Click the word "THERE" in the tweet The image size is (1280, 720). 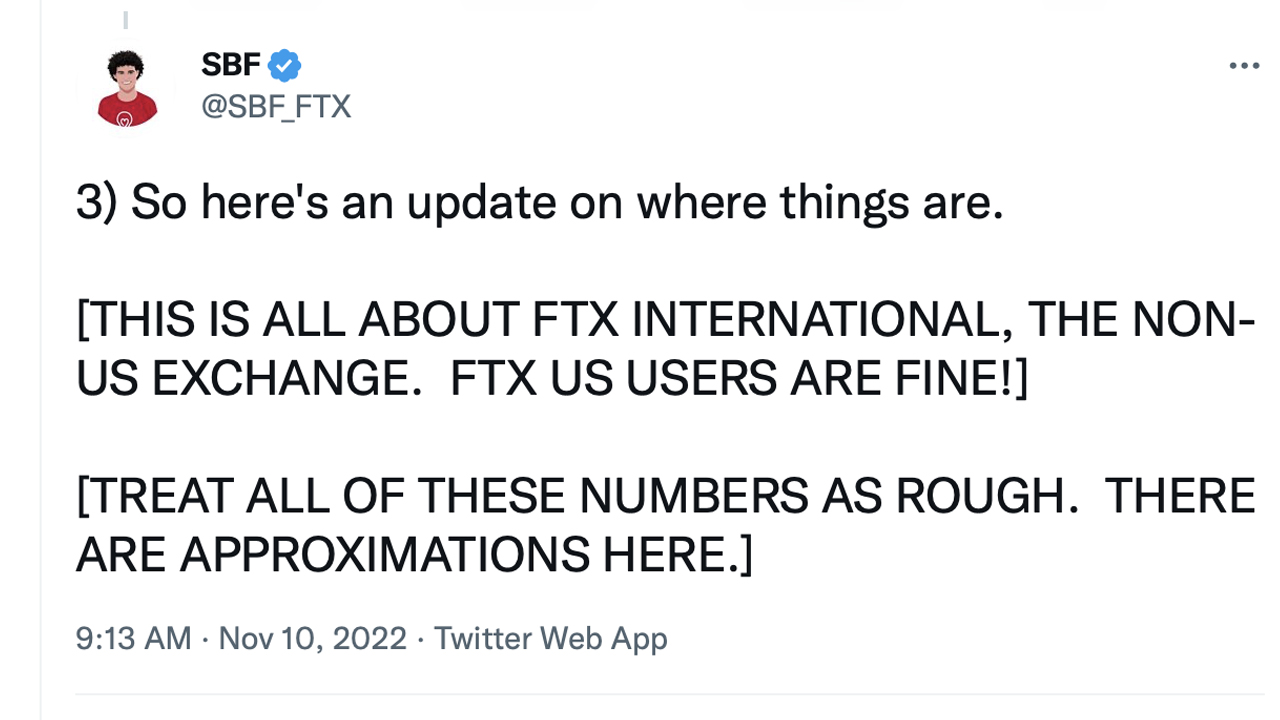click(1180, 497)
